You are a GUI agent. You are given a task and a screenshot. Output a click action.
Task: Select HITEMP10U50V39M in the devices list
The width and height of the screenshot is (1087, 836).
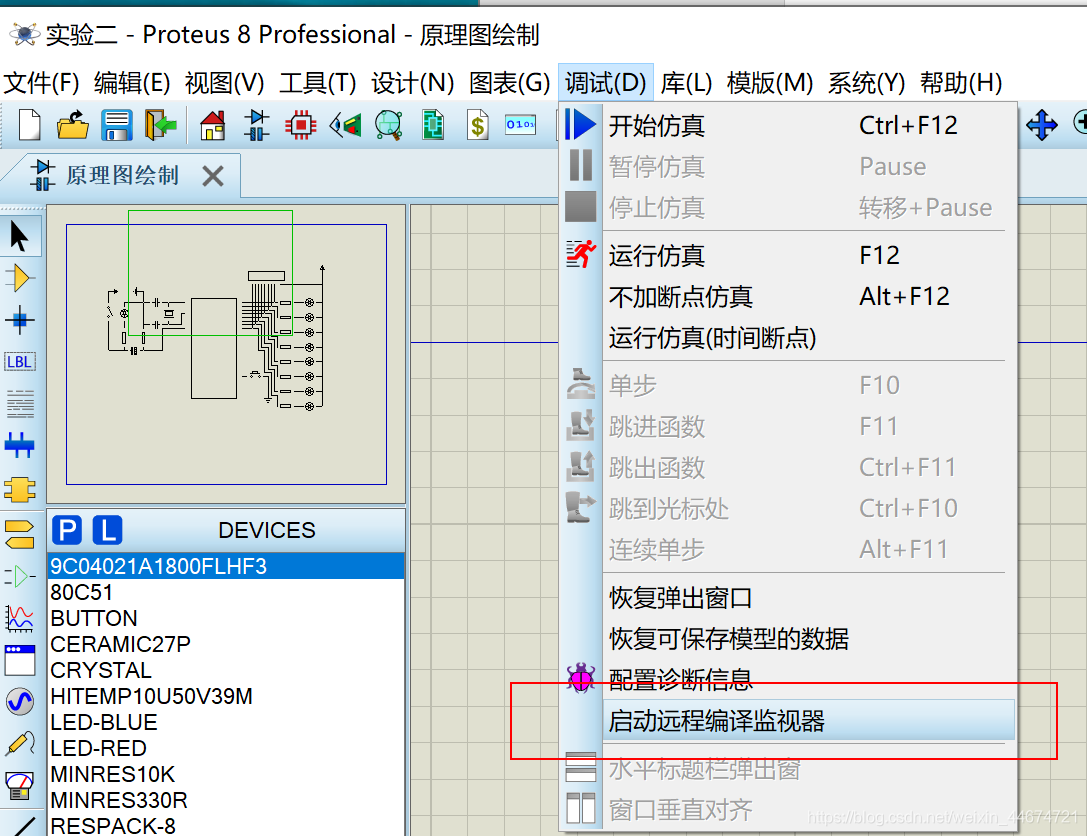coord(226,696)
